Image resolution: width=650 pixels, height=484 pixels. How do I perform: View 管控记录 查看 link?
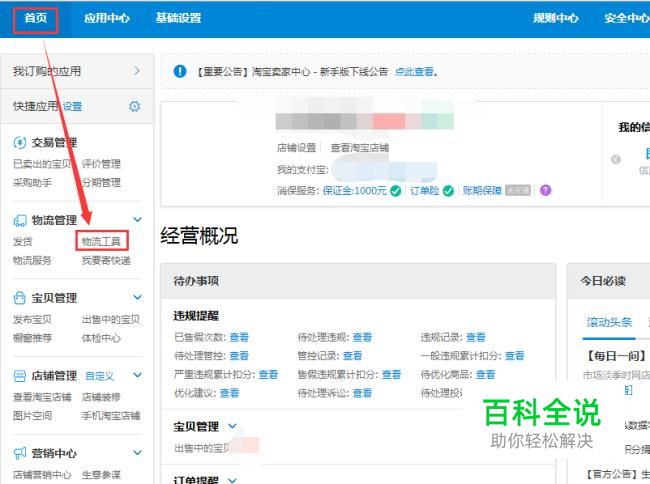click(x=352, y=356)
